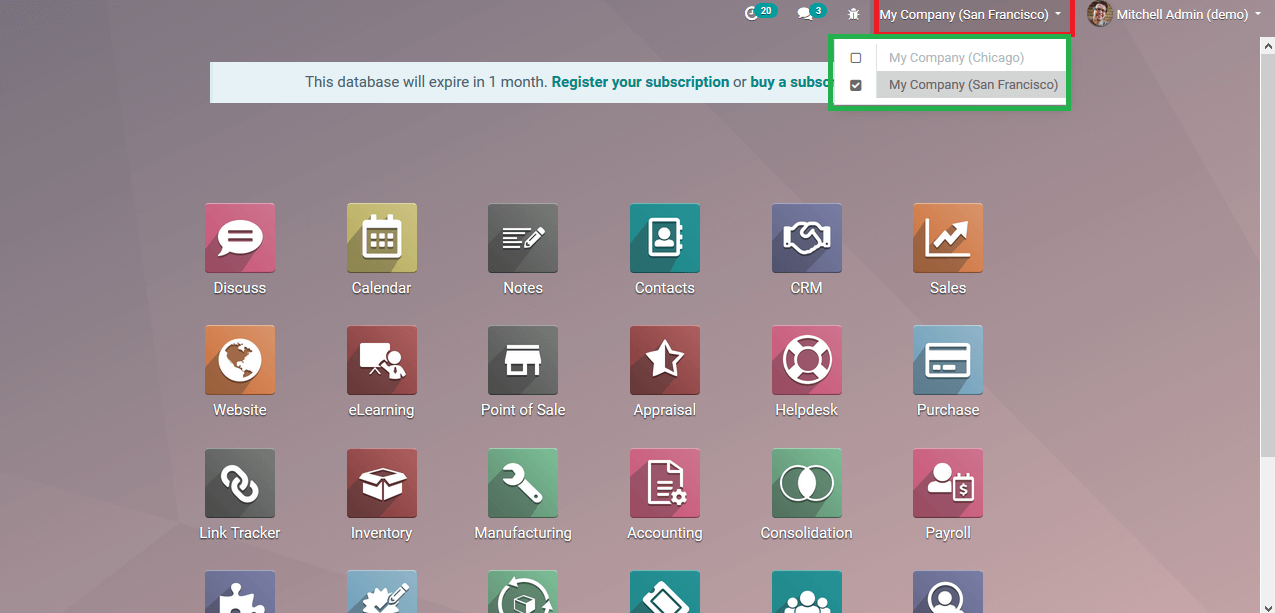
Task: Open the Appraisal app
Action: coord(665,360)
